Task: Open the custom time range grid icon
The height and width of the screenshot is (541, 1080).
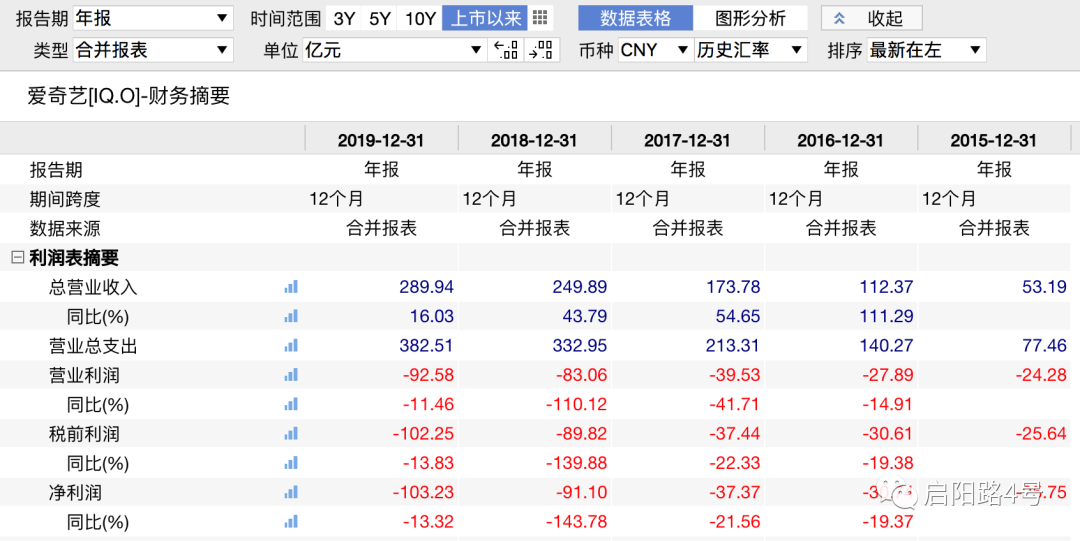Action: coord(540,18)
